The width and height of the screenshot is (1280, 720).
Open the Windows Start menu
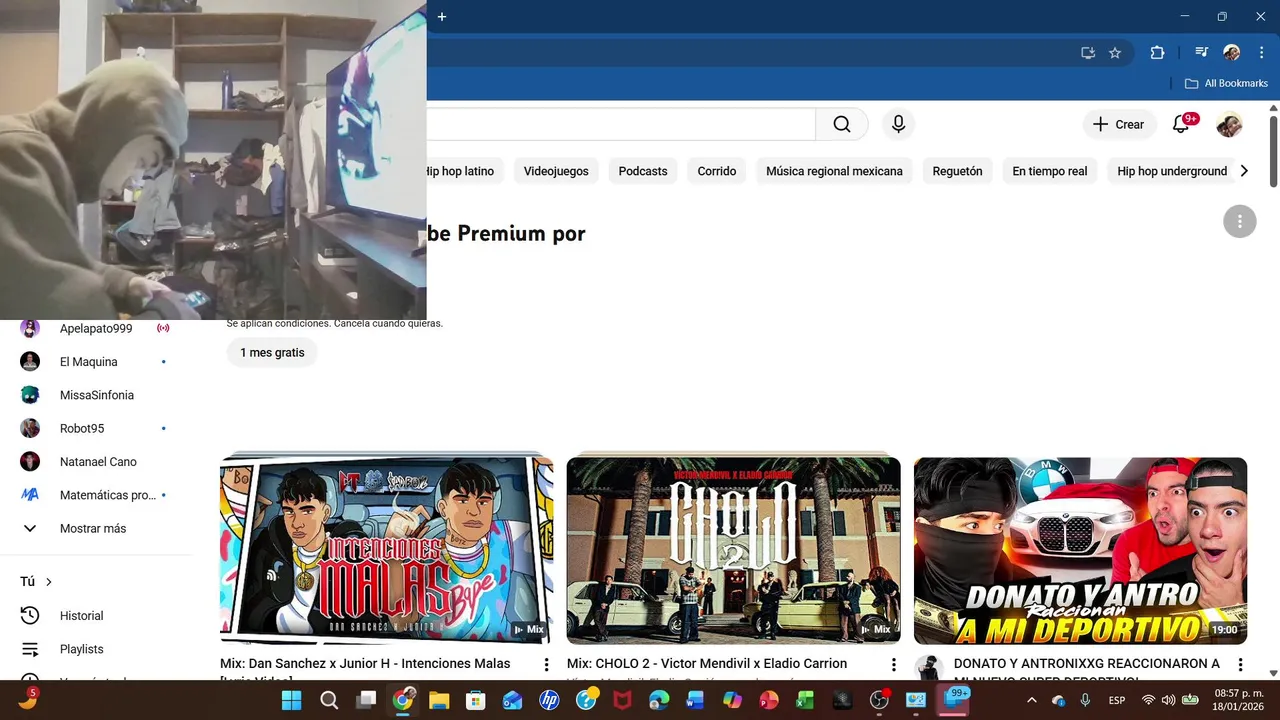(292, 700)
